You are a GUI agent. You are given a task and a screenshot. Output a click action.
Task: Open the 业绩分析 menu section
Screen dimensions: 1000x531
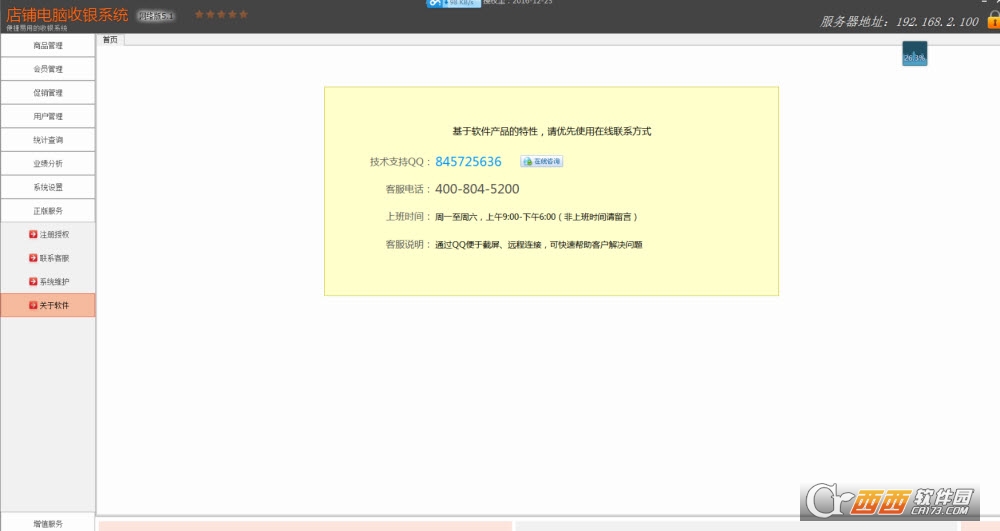point(48,163)
